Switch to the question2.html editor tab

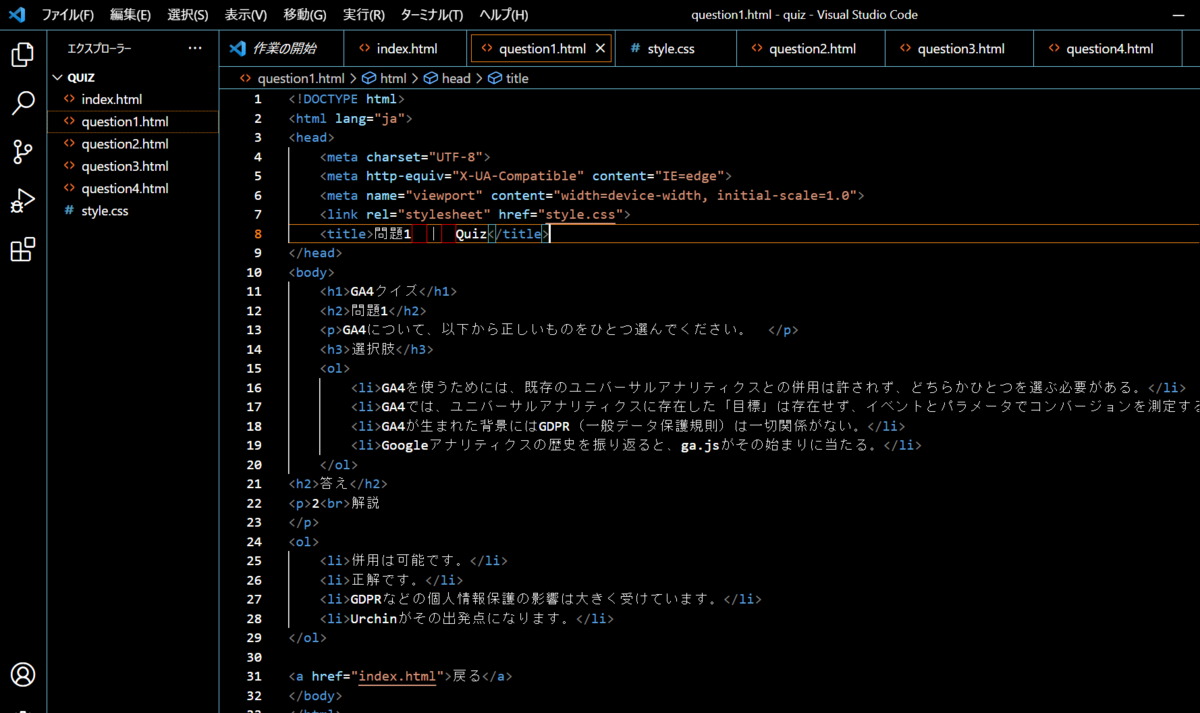(x=811, y=48)
